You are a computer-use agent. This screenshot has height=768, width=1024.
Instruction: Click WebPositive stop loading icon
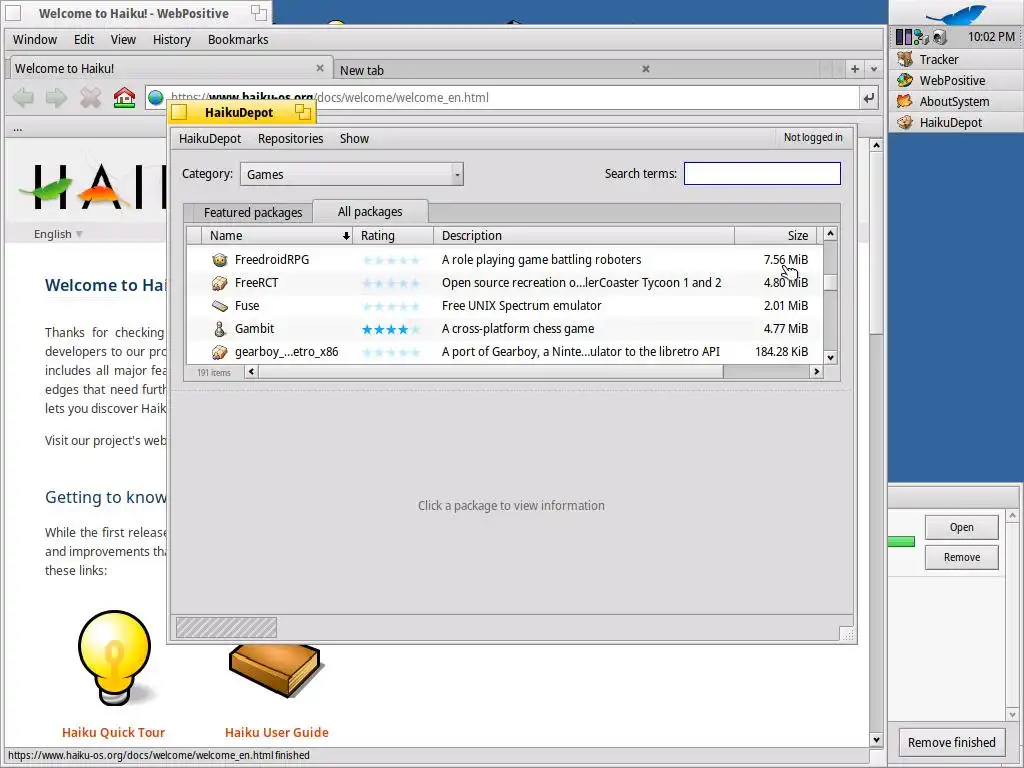[90, 98]
